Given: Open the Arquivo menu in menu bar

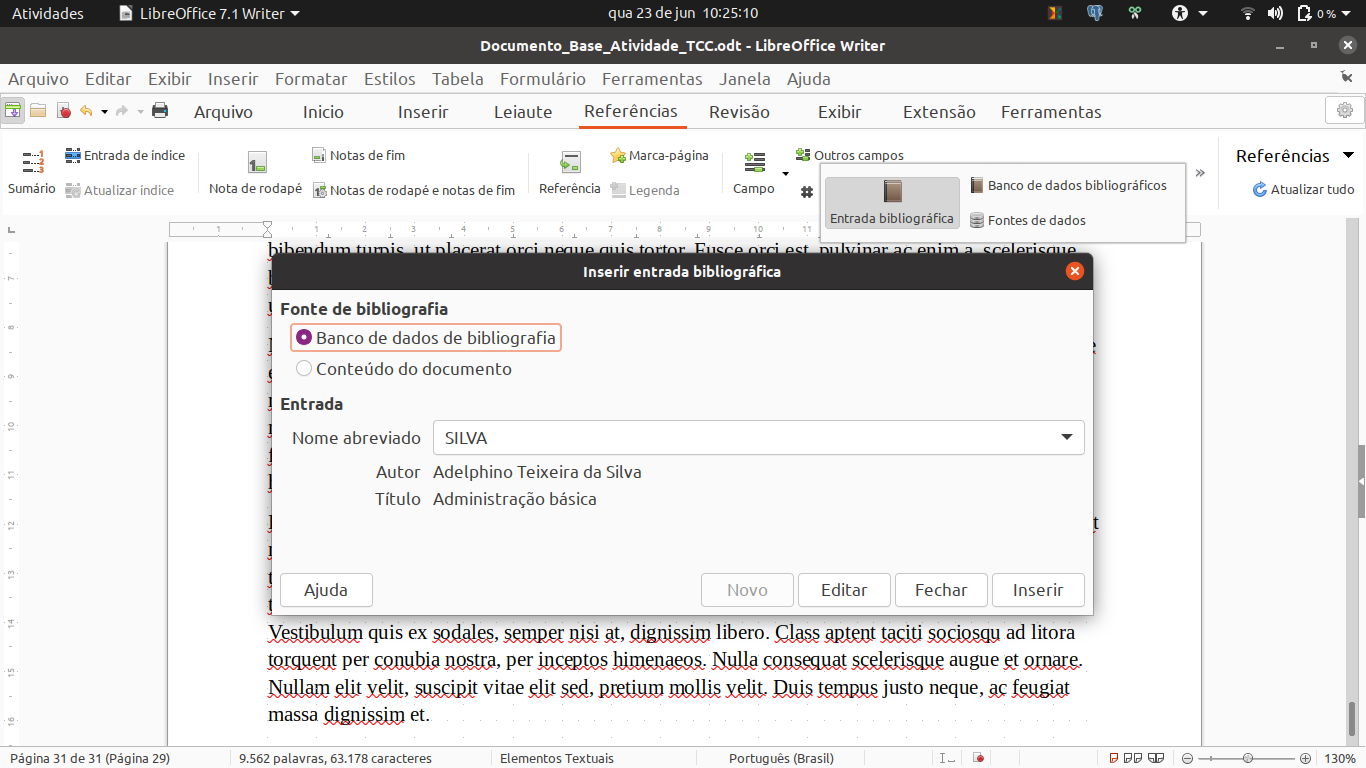Looking at the screenshot, I should click(38, 79).
